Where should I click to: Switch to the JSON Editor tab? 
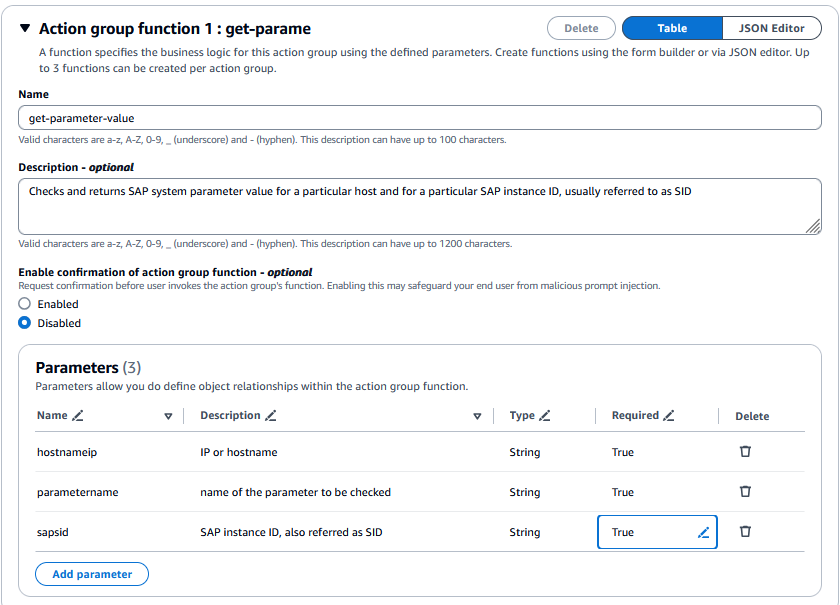771,29
